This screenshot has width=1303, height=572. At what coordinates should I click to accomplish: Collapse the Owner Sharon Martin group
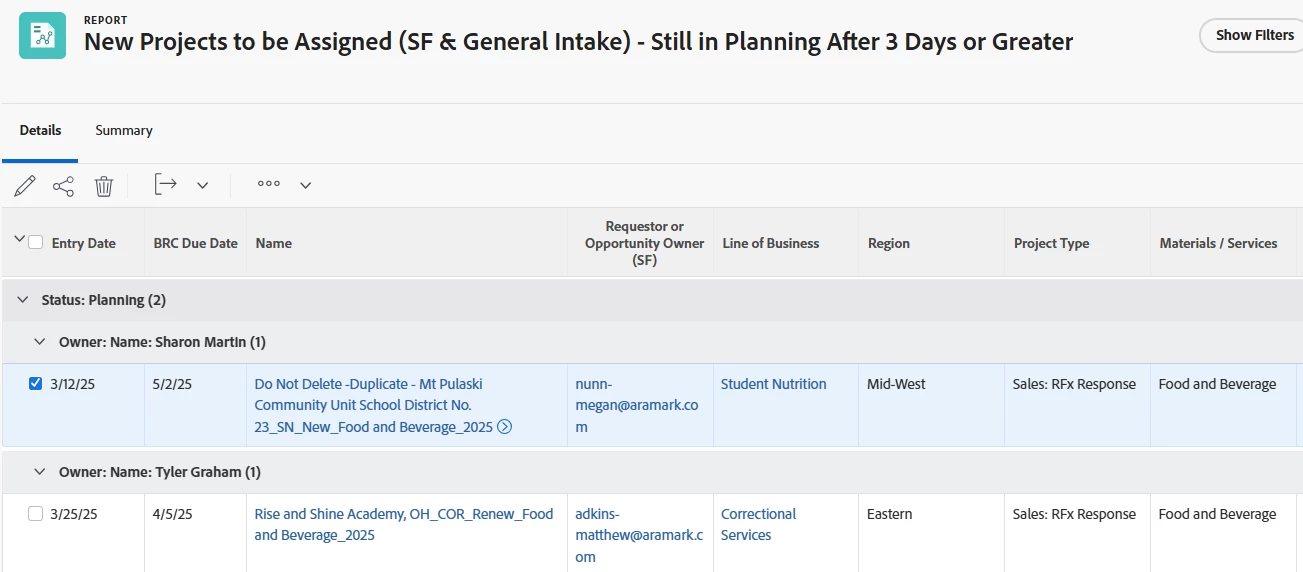point(40,342)
